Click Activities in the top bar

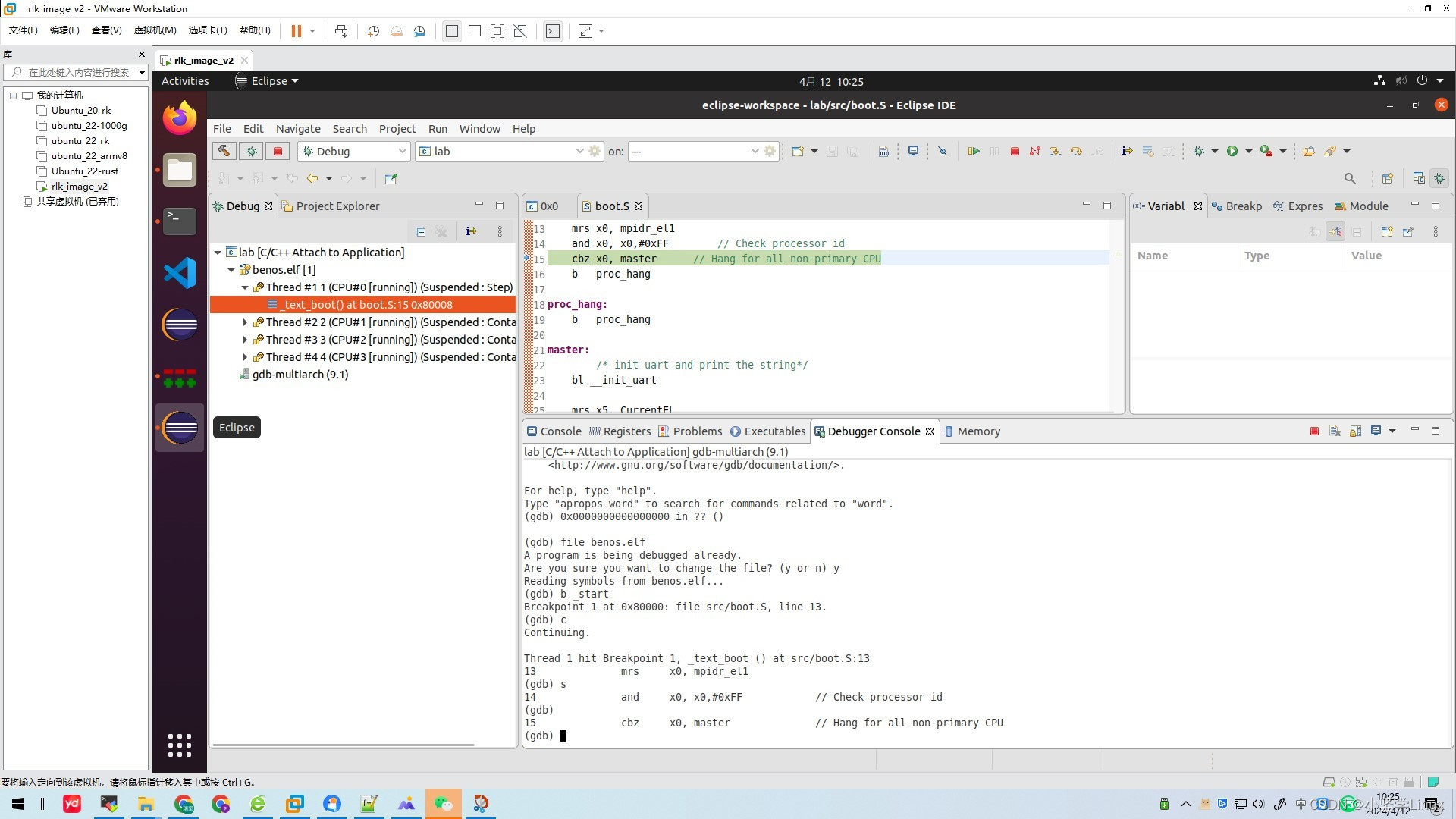coord(185,81)
